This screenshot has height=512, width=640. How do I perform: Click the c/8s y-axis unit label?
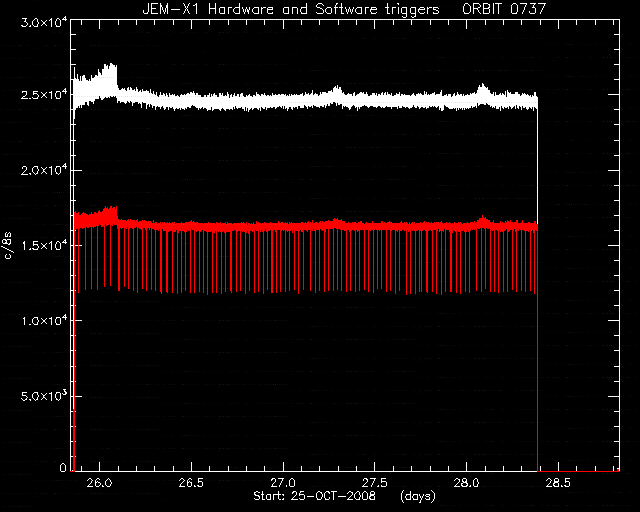7,245
